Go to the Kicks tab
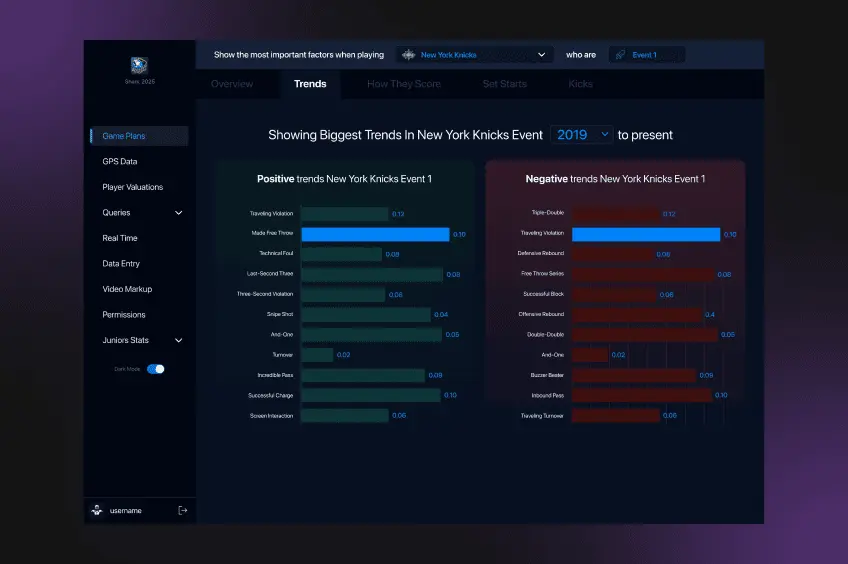Screen dimensions: 848x564 tap(580, 84)
